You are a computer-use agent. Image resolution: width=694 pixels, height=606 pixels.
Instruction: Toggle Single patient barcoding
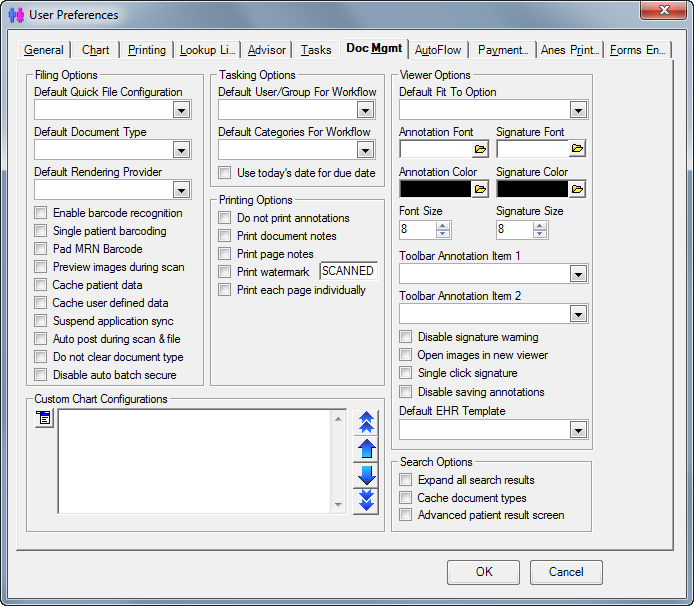41,231
